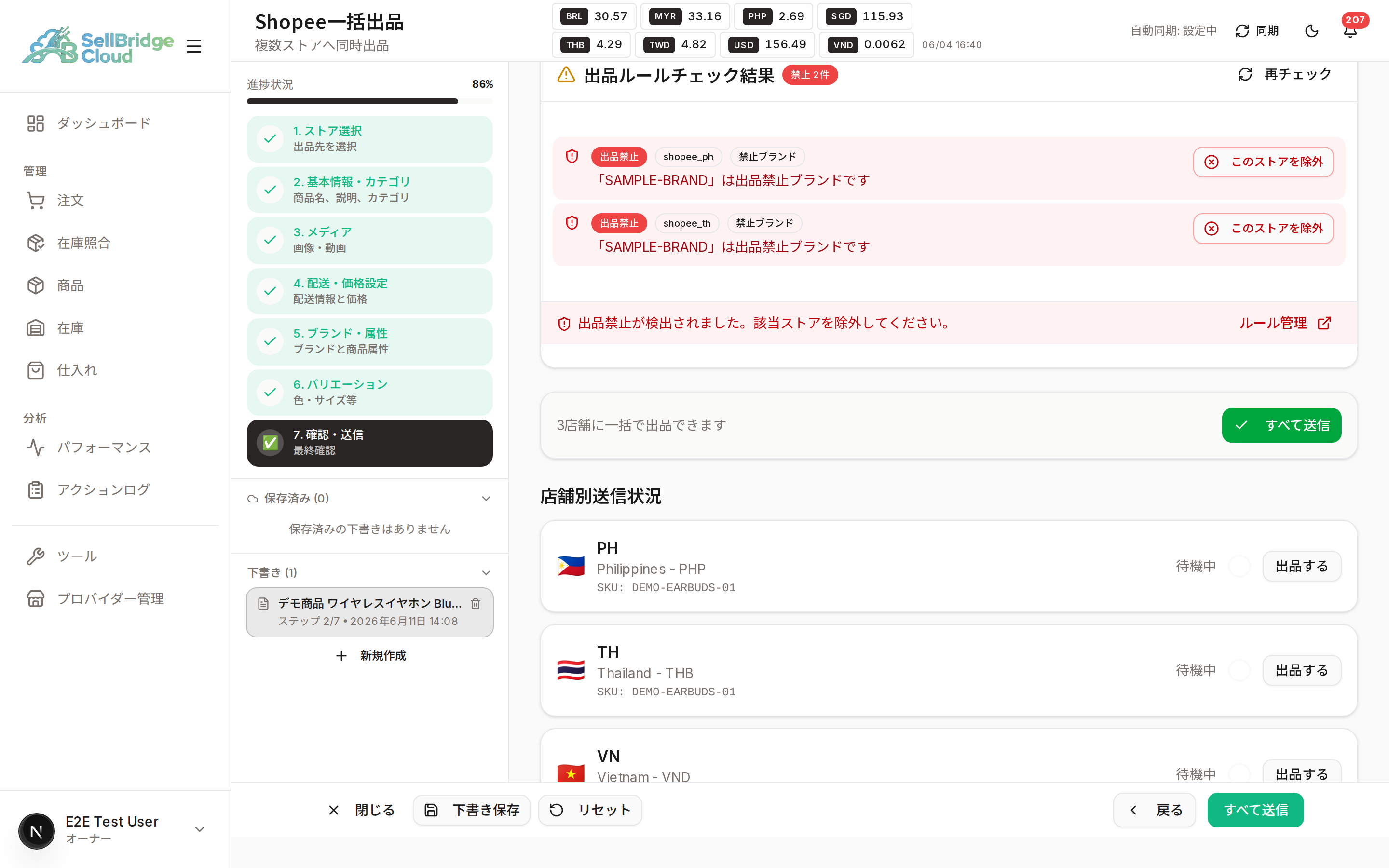The width and height of the screenshot is (1389, 868).
Task: Collapse the 保存済み (0) section
Action: tap(486, 498)
